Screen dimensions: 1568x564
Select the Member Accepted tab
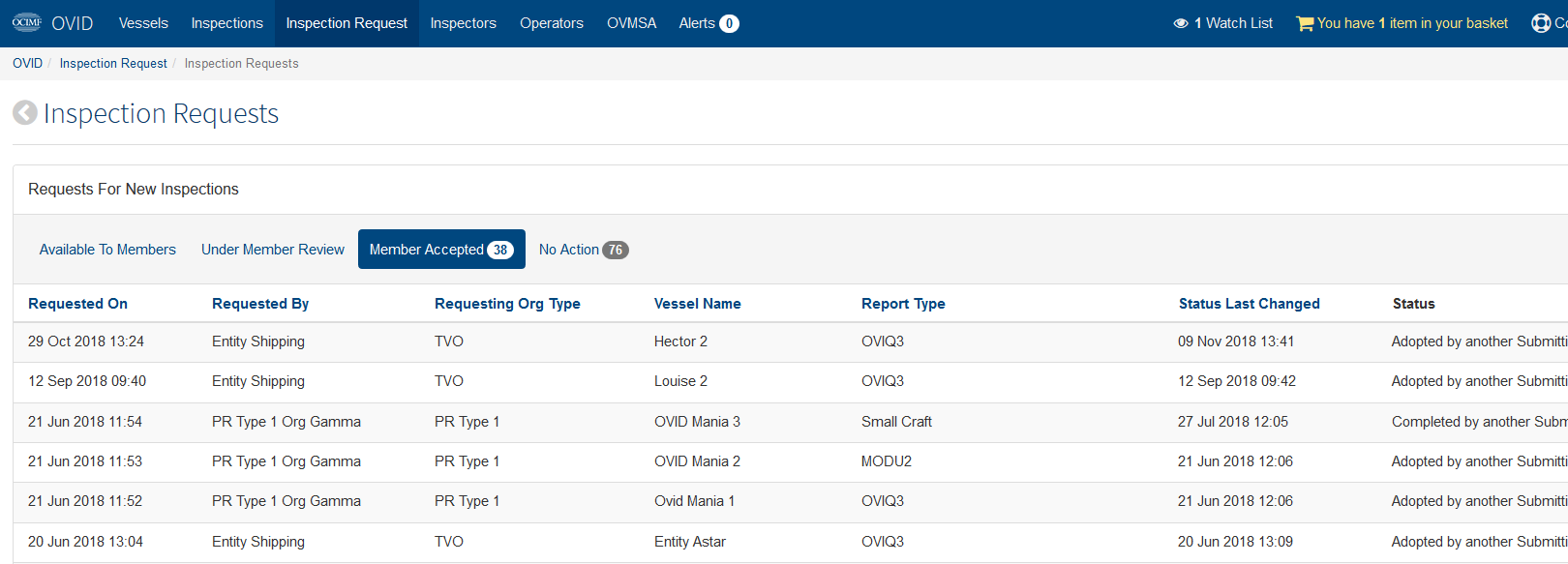pyautogui.click(x=441, y=250)
